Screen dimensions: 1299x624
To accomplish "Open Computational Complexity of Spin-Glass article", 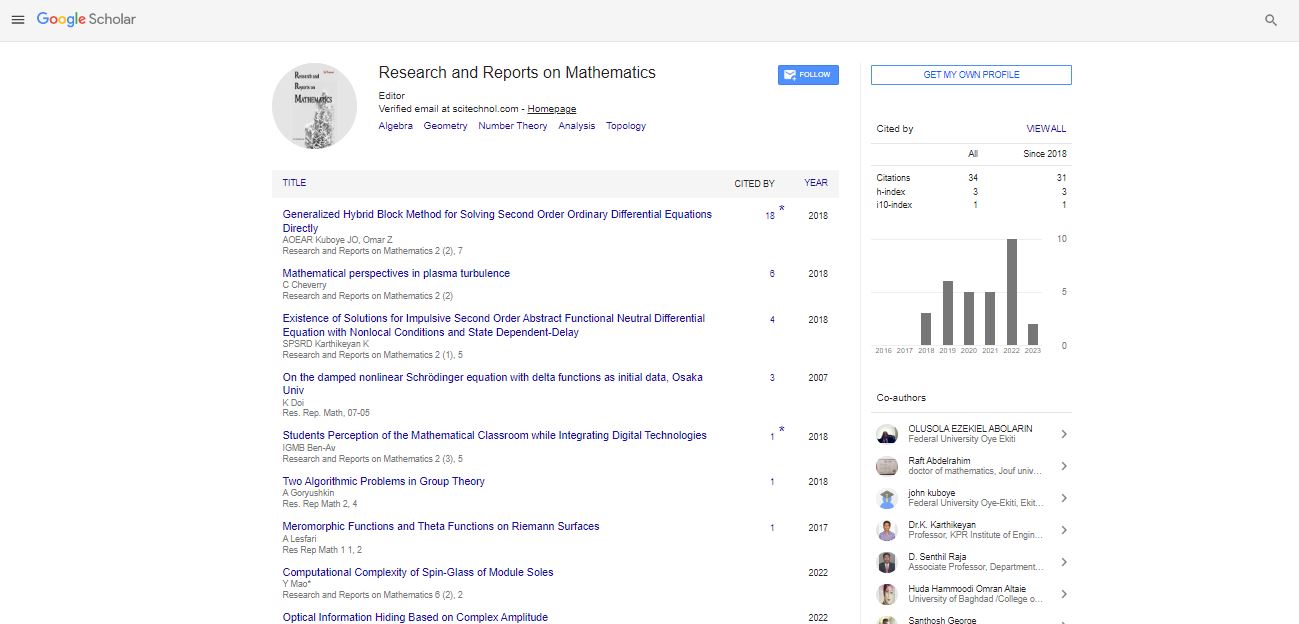I will point(418,572).
